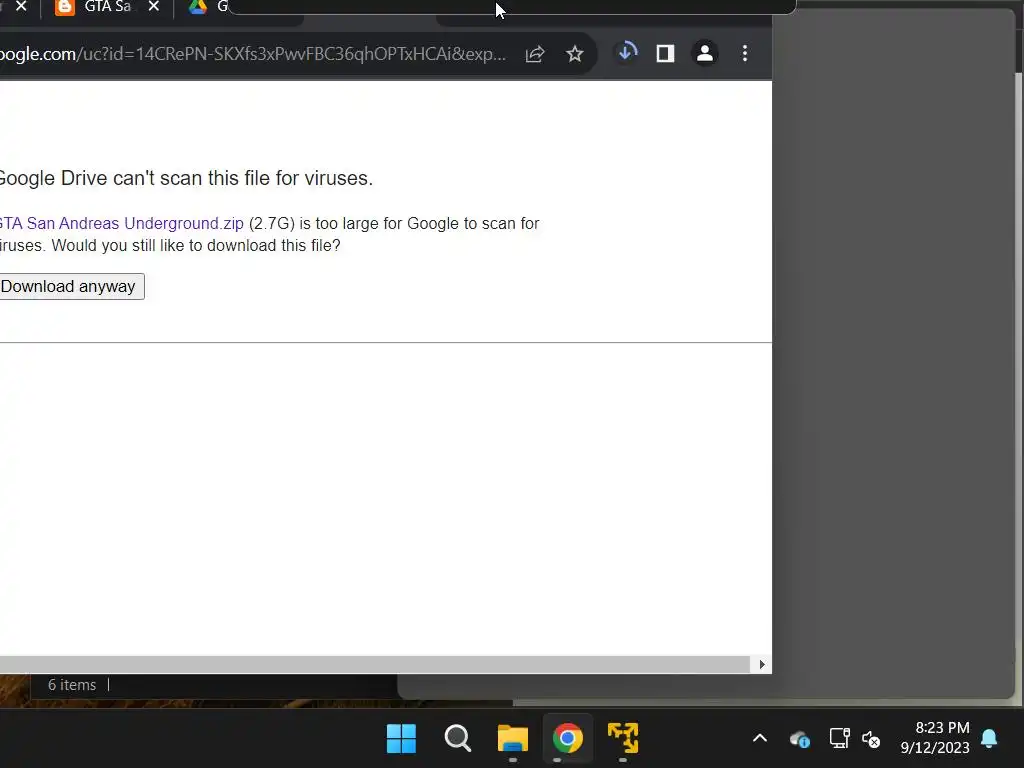Bookmark this page with the star icon
Image resolution: width=1024 pixels, height=768 pixels.
(x=575, y=54)
